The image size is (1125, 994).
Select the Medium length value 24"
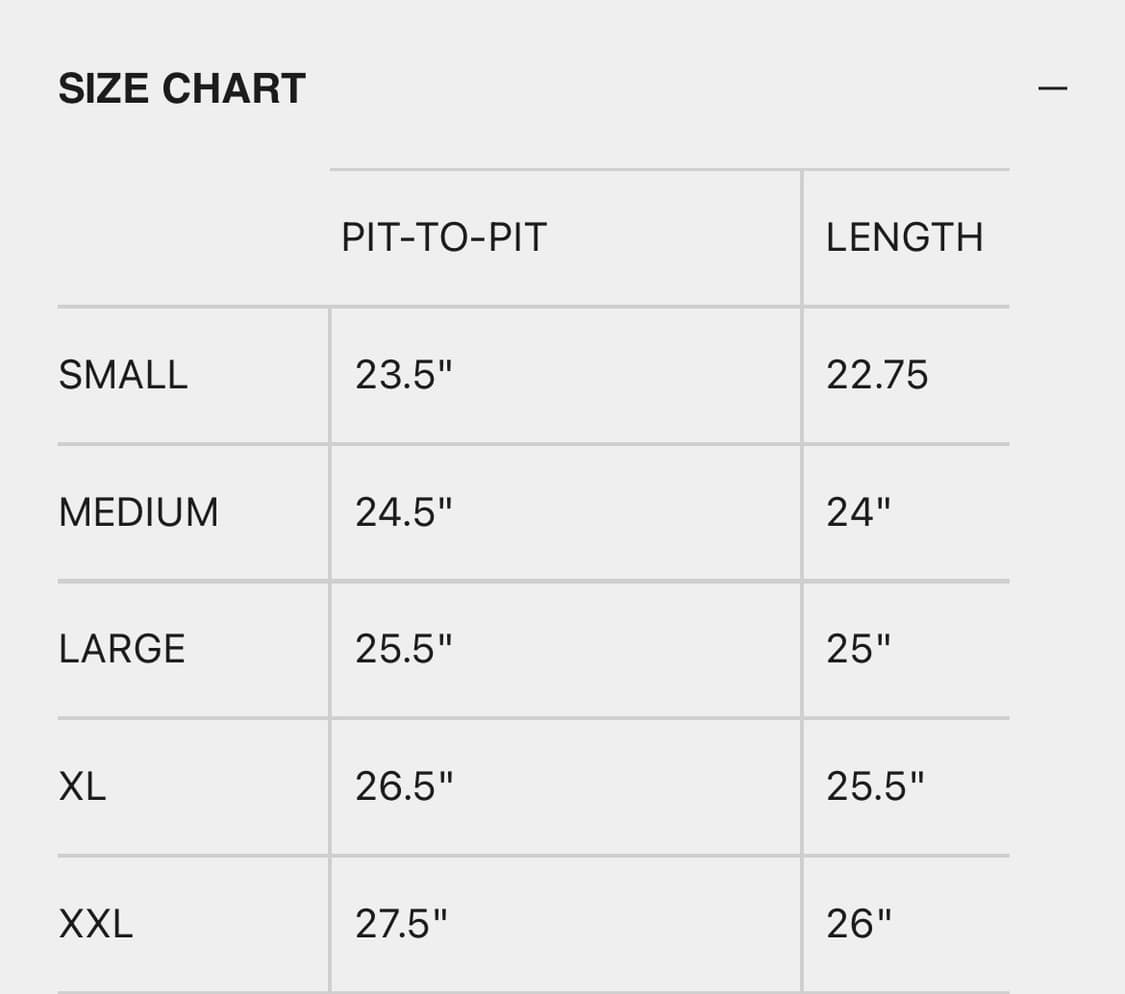click(858, 512)
